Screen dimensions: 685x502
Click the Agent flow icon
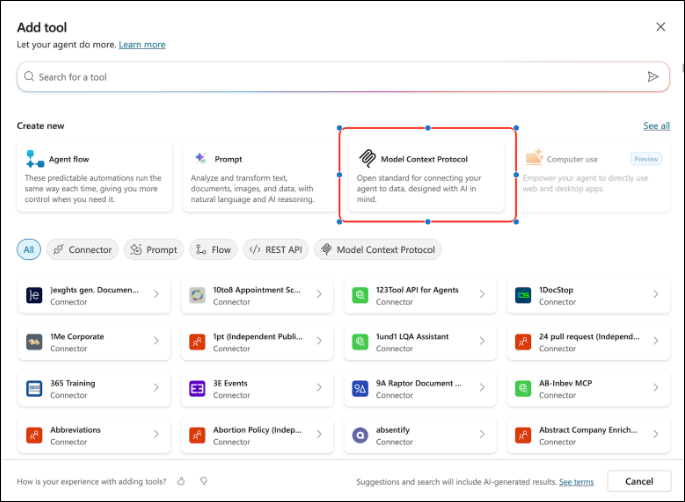click(35, 159)
